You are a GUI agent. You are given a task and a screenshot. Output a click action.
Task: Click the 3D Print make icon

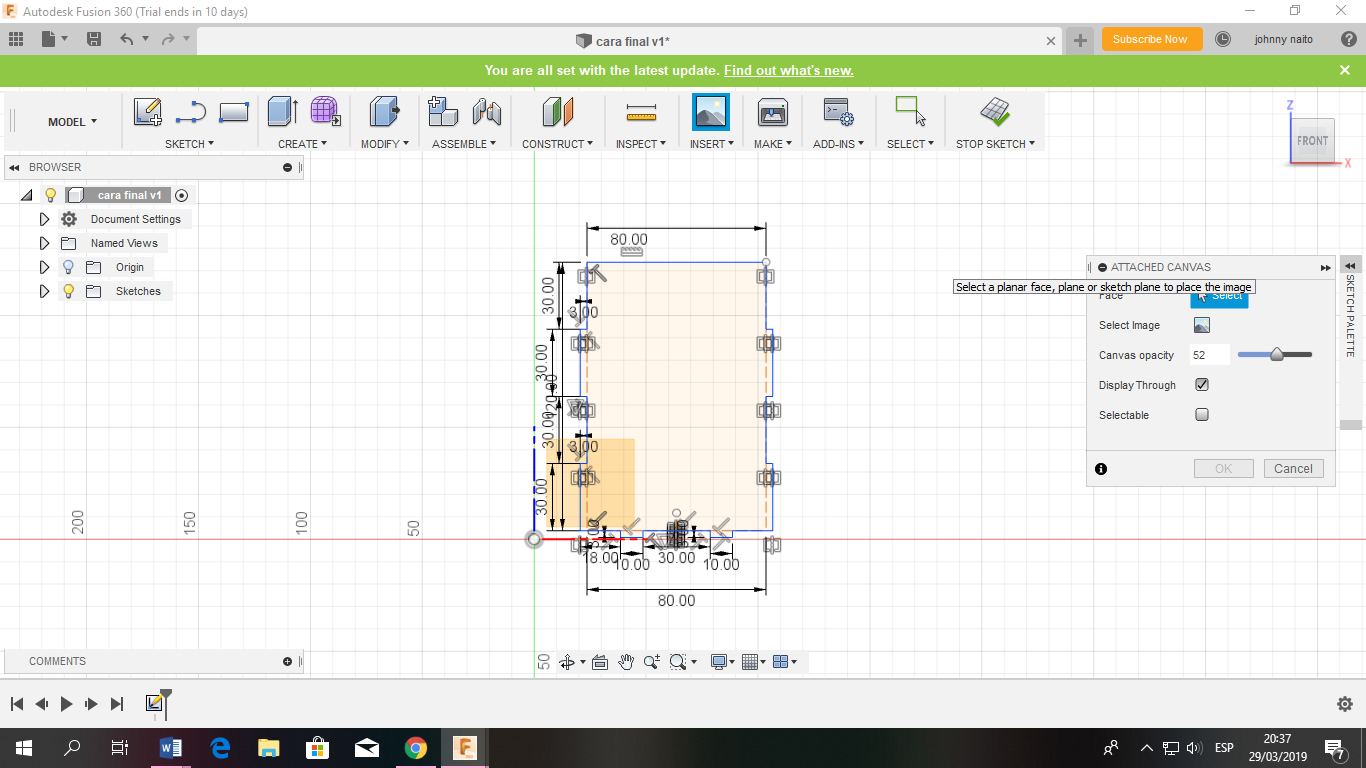772,112
